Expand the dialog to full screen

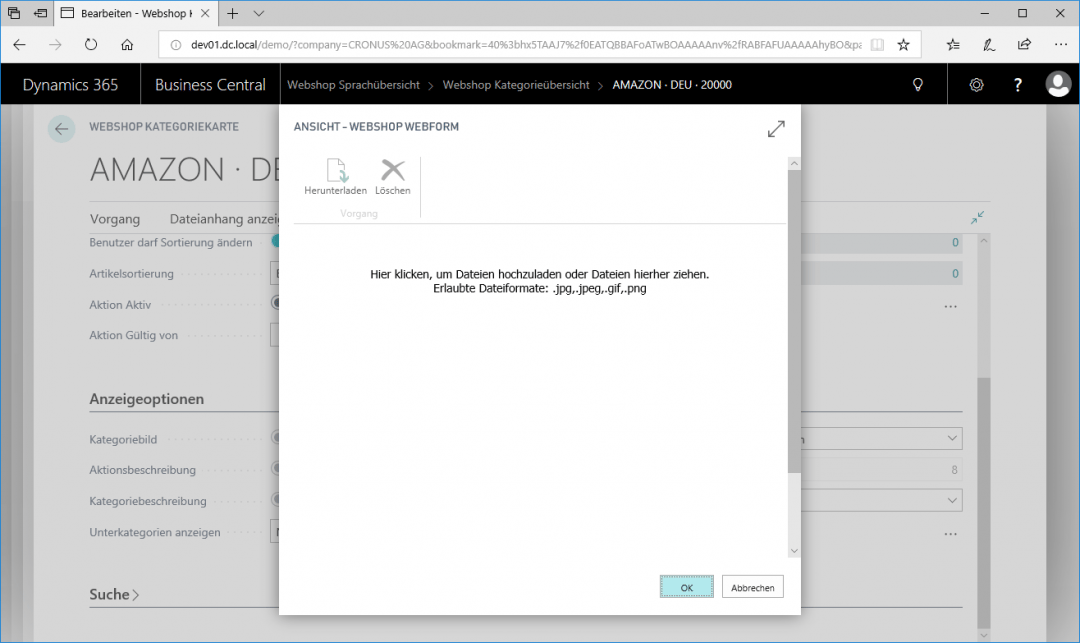[x=776, y=129]
